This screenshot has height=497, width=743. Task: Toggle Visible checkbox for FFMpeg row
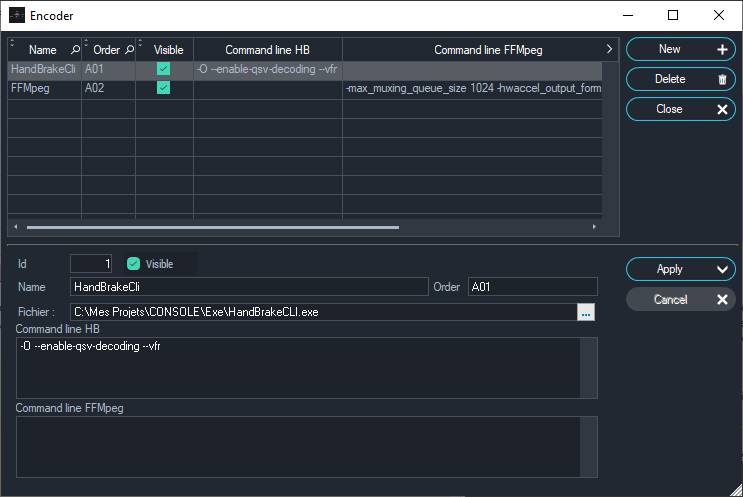(x=163, y=88)
